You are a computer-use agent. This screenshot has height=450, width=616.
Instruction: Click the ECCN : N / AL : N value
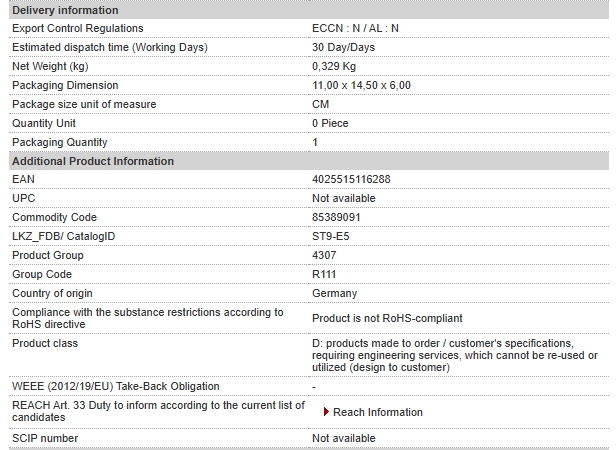click(355, 28)
